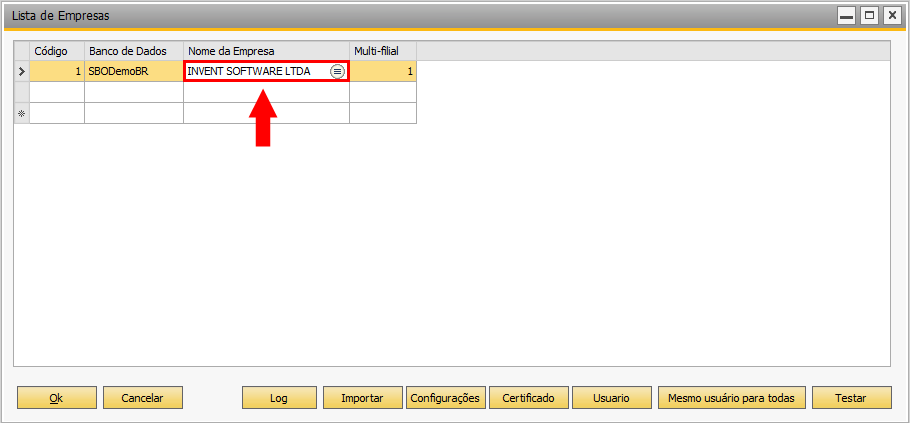Click the Importar button

tap(363, 398)
